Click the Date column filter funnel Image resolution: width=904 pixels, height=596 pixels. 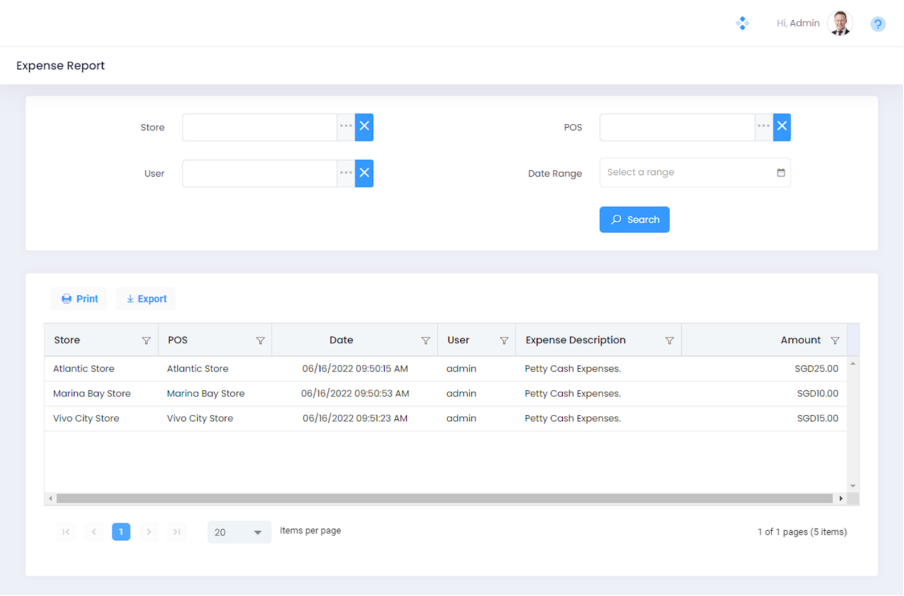point(426,341)
